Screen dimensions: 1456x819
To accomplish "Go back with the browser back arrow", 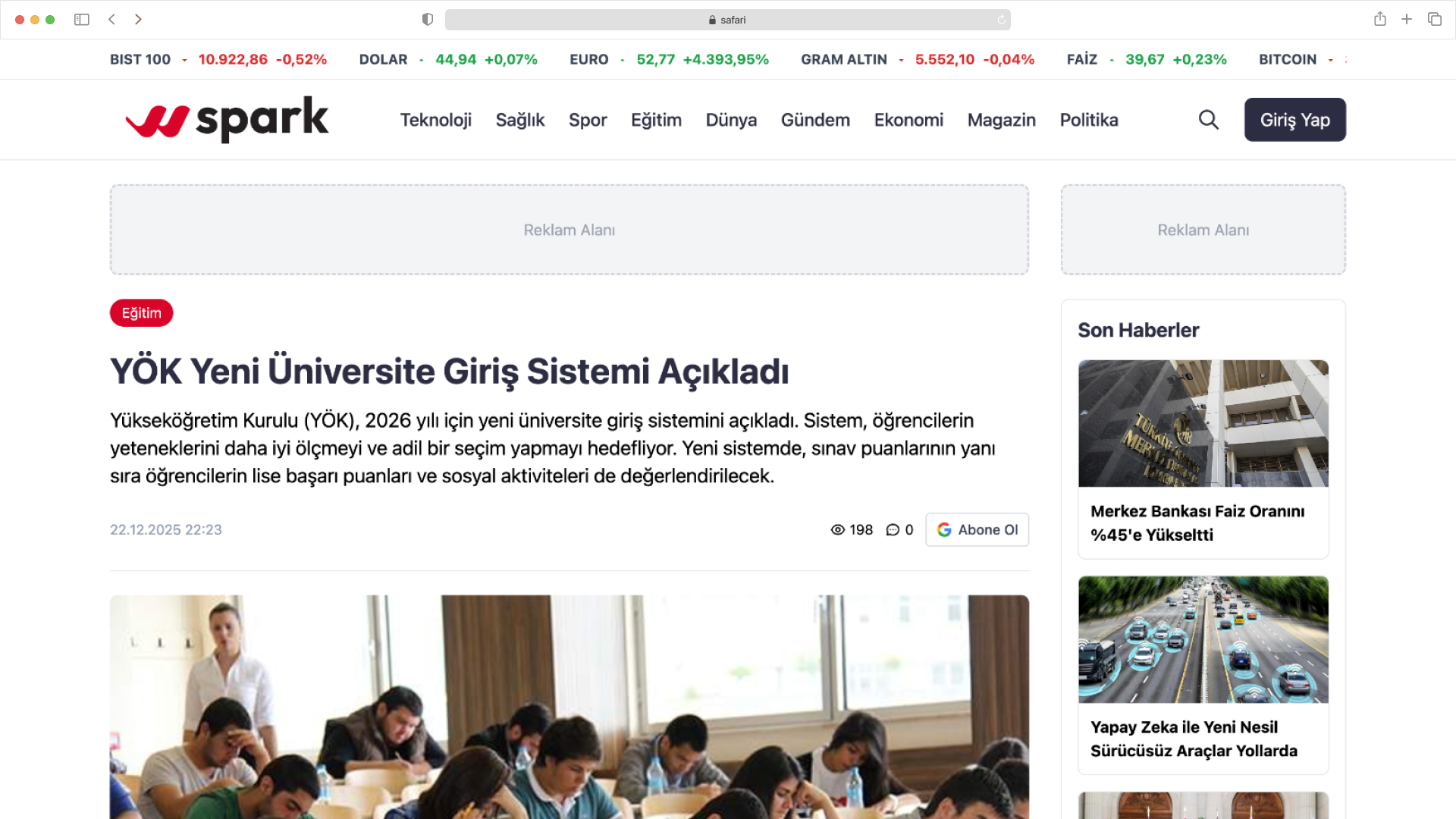I will click(111, 20).
